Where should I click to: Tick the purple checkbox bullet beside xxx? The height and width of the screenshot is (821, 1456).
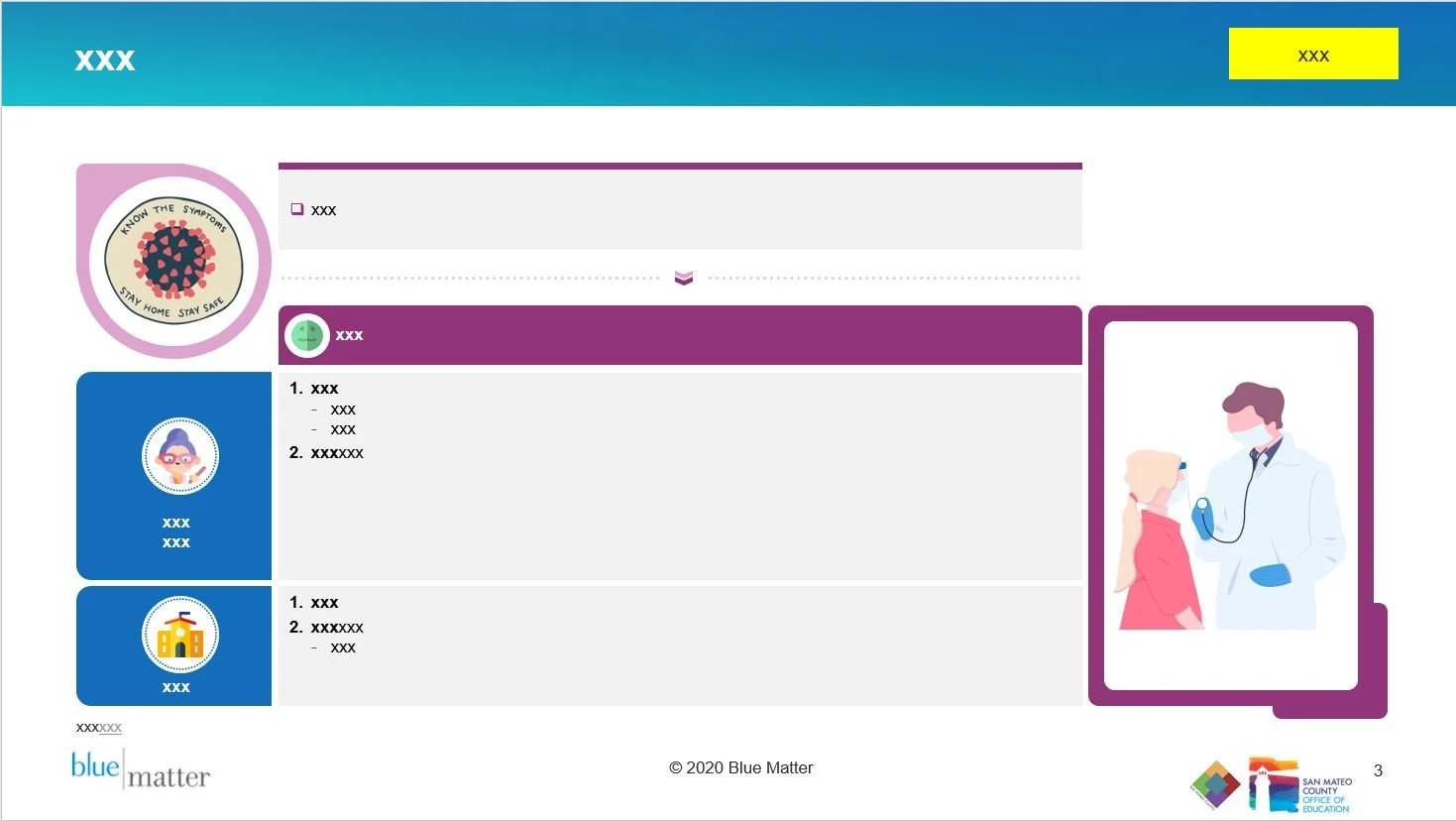(296, 209)
